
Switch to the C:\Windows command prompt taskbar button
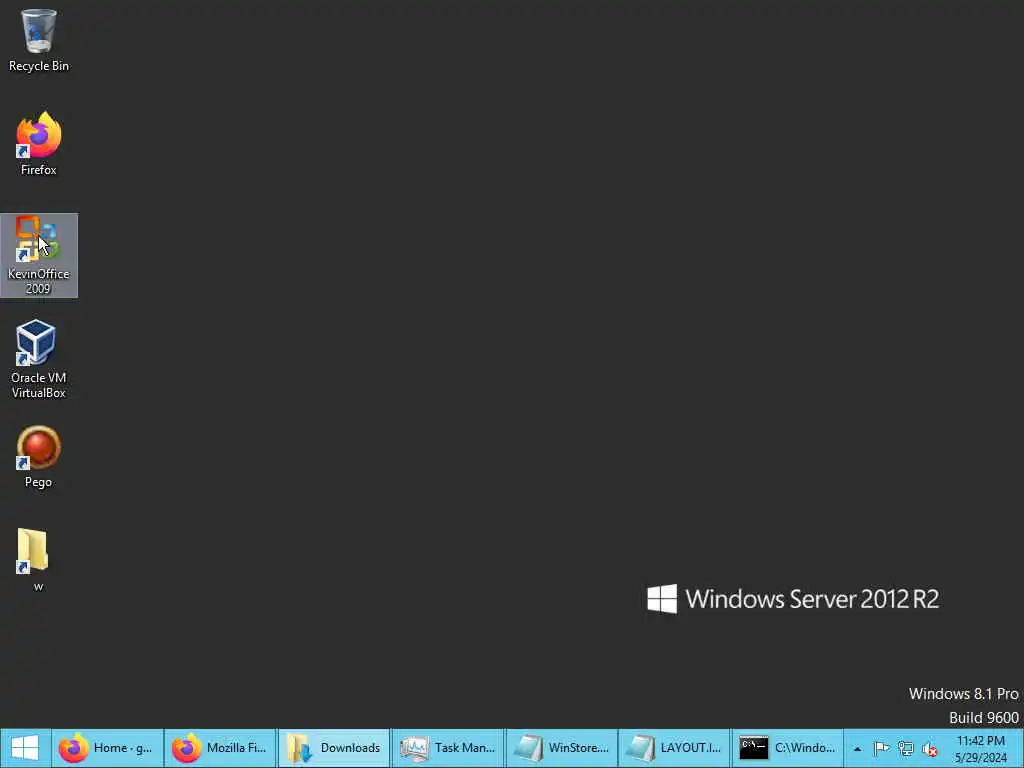[x=788, y=748]
